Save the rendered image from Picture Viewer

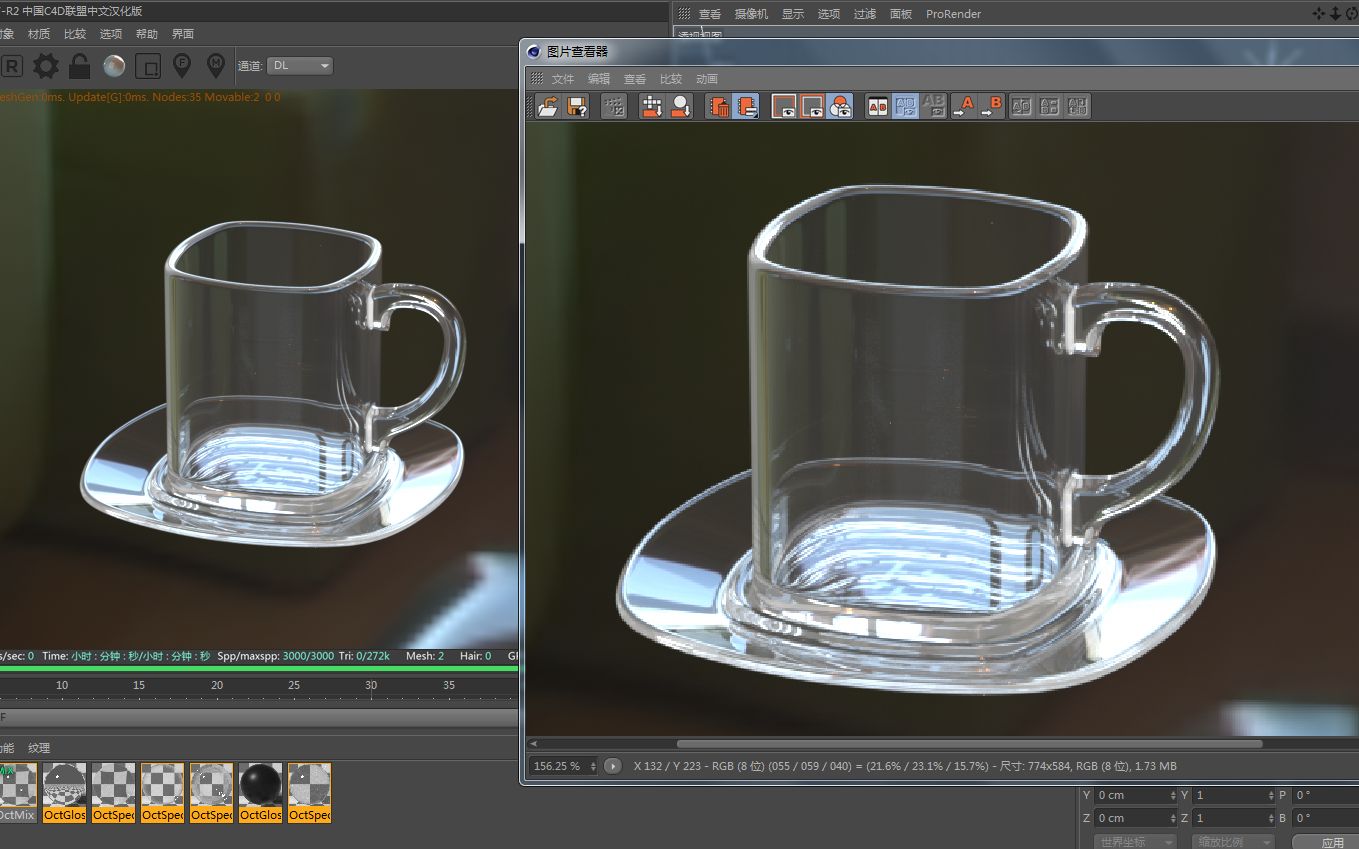(576, 106)
